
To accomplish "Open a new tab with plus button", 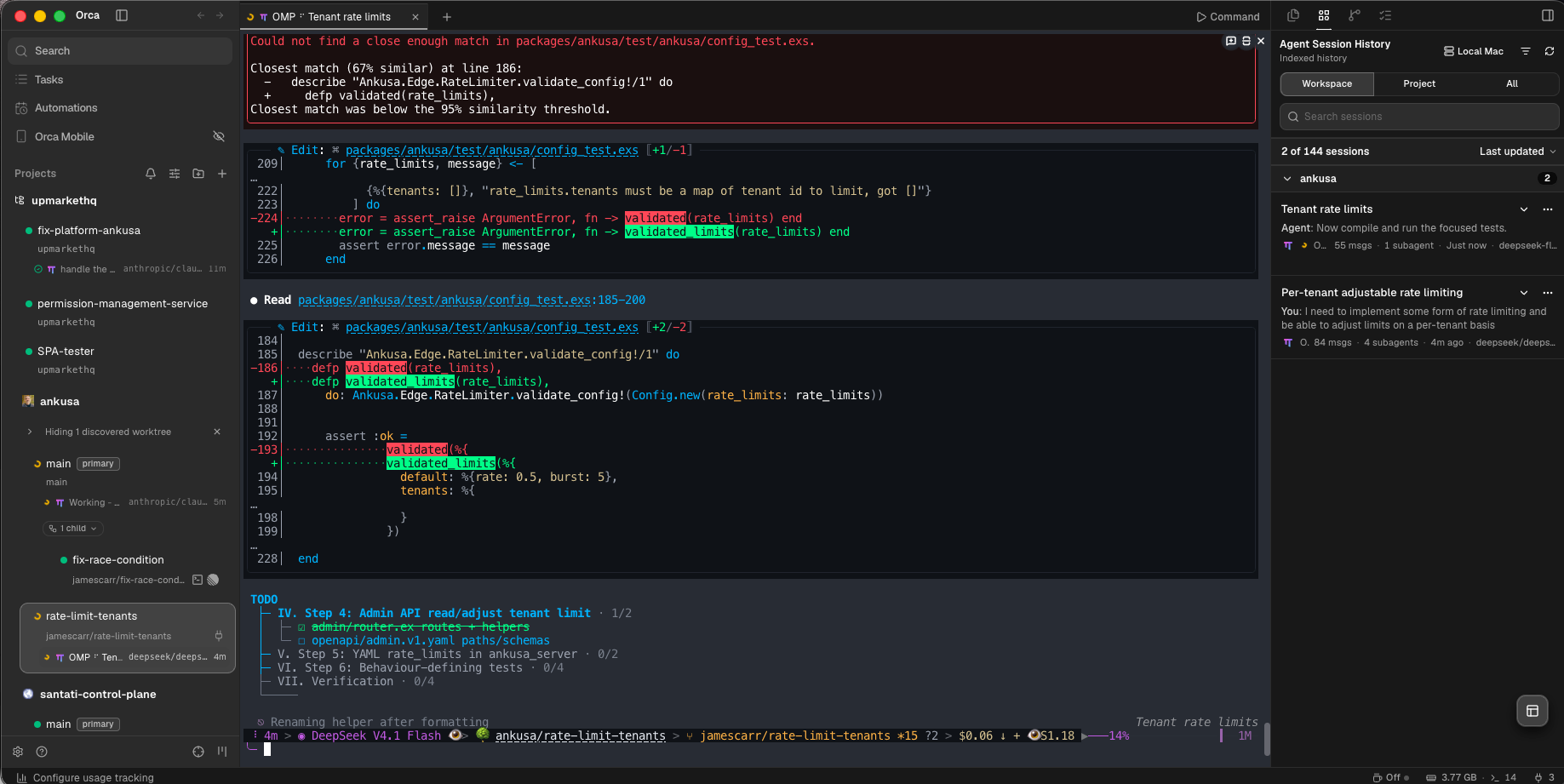I will tap(447, 17).
